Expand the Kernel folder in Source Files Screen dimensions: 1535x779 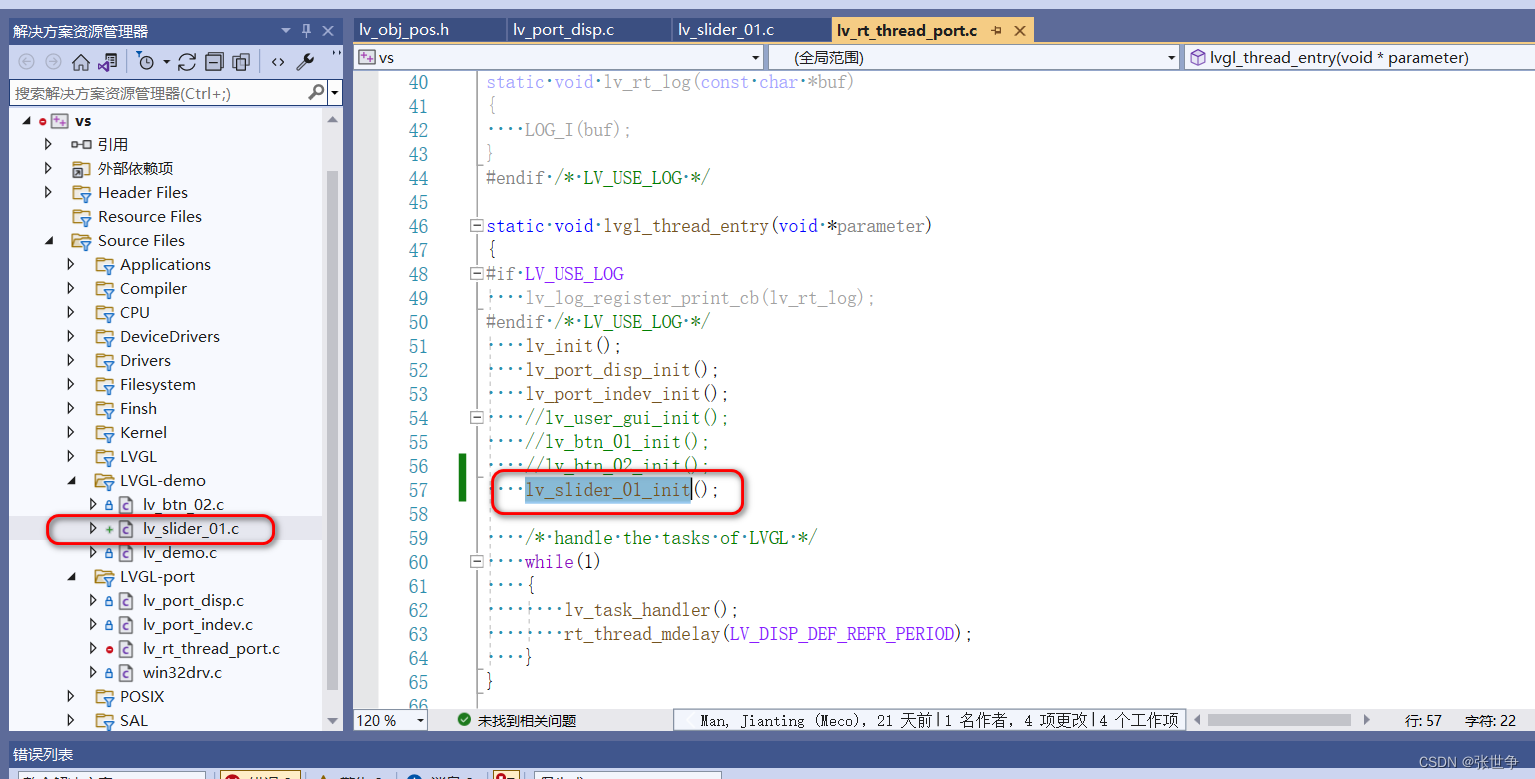(x=70, y=432)
